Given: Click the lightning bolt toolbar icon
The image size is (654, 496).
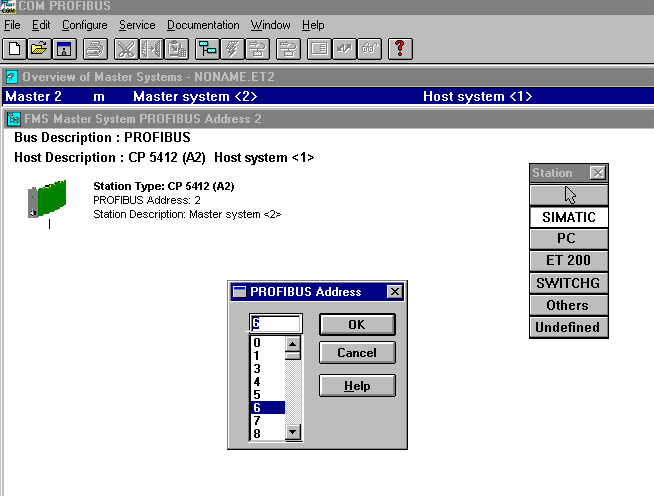Looking at the screenshot, I should click(232, 49).
